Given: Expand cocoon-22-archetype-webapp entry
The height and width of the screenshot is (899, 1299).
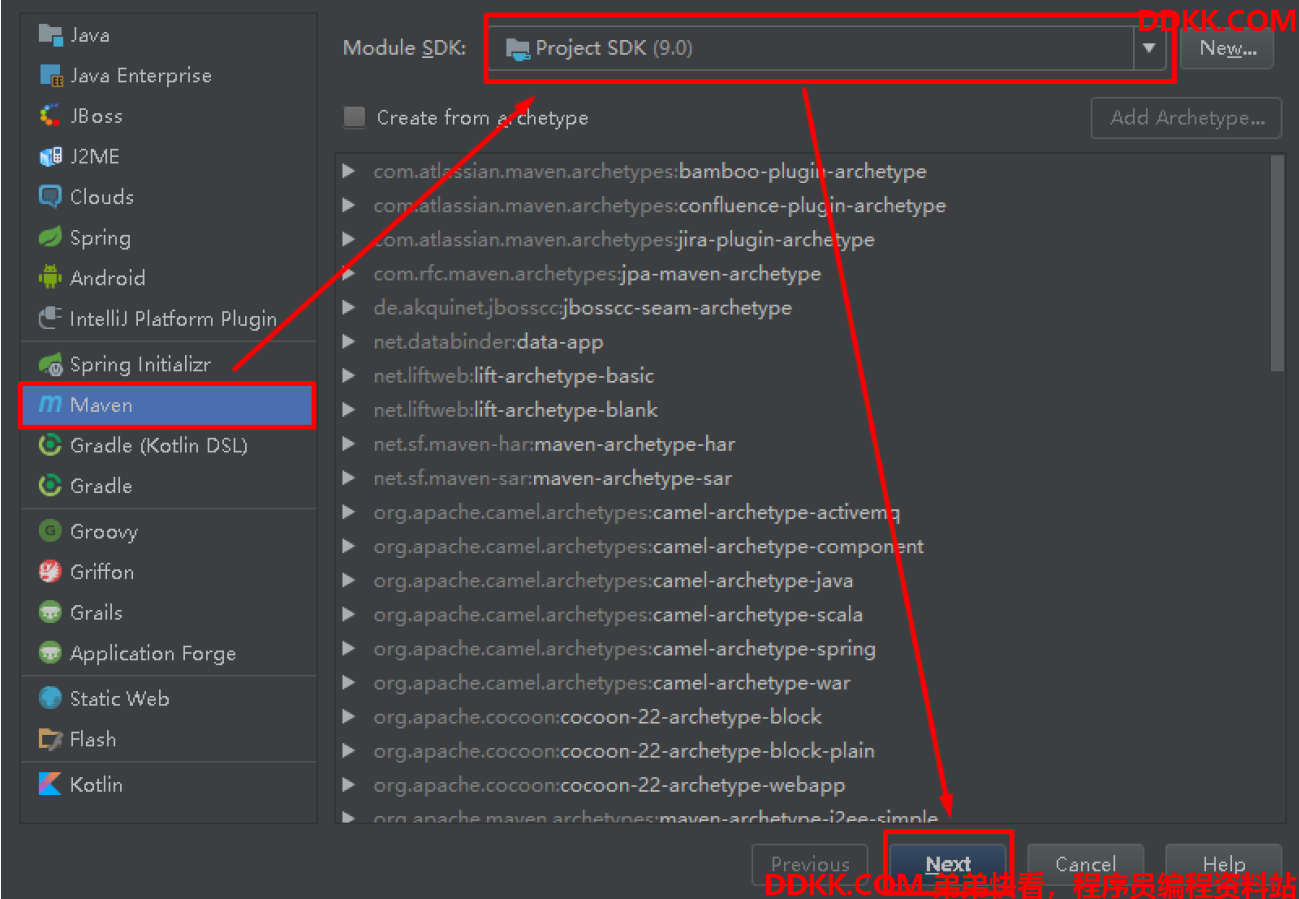Looking at the screenshot, I should [348, 785].
